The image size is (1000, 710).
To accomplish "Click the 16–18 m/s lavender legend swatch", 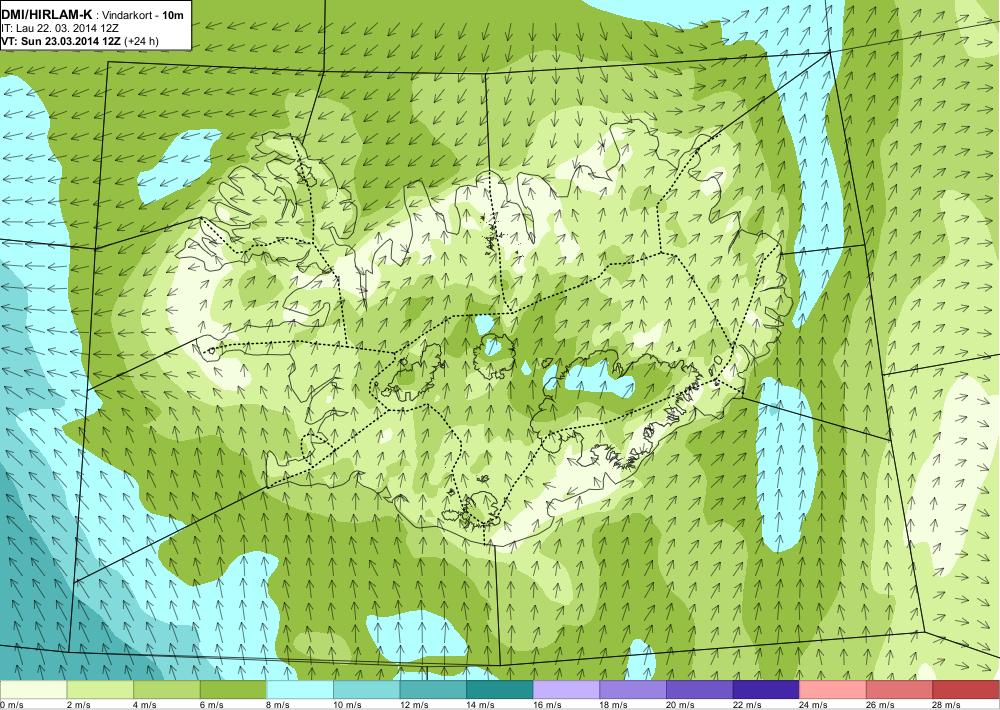I will (566, 690).
